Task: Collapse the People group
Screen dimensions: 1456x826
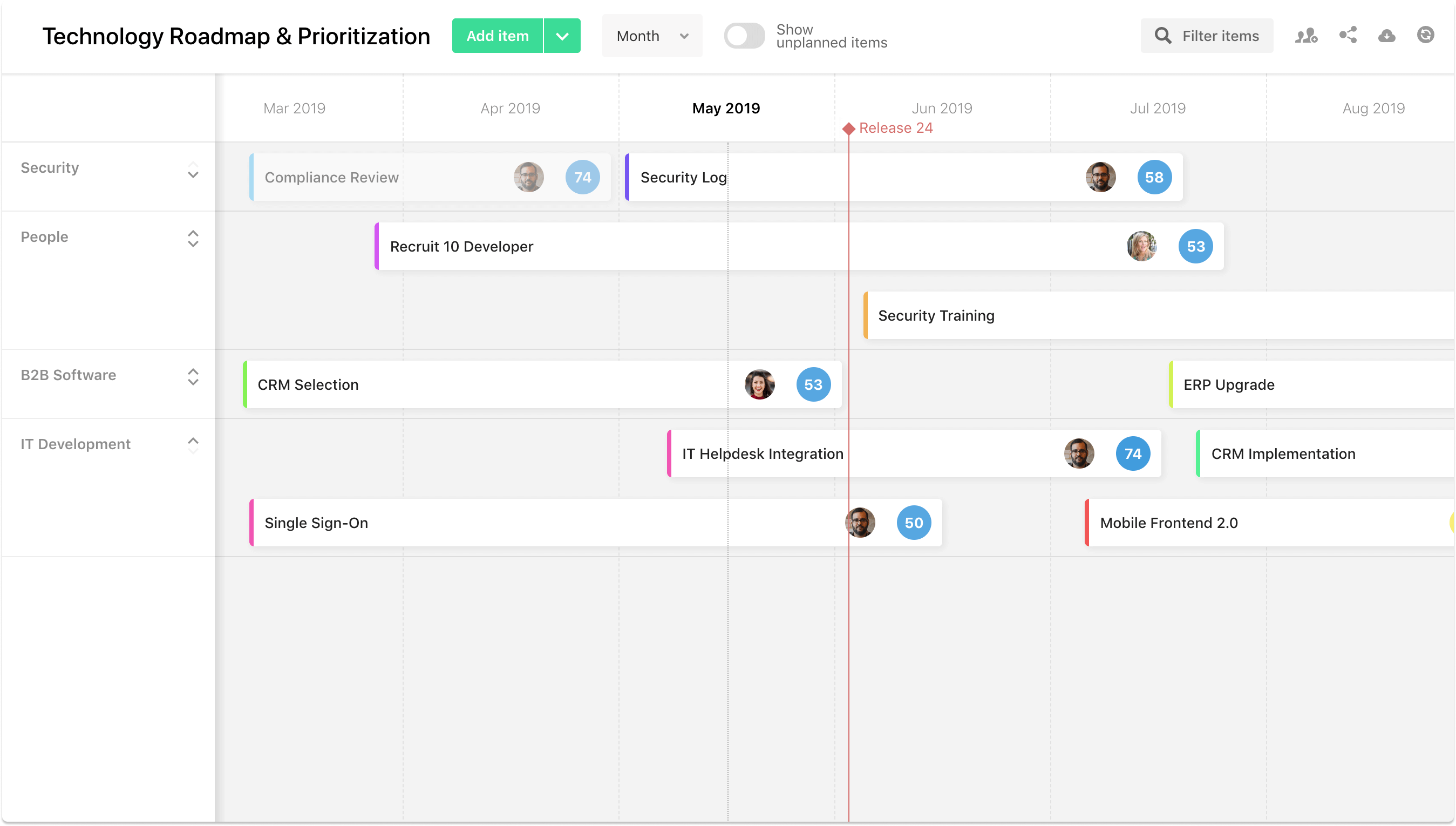Action: coord(193,240)
